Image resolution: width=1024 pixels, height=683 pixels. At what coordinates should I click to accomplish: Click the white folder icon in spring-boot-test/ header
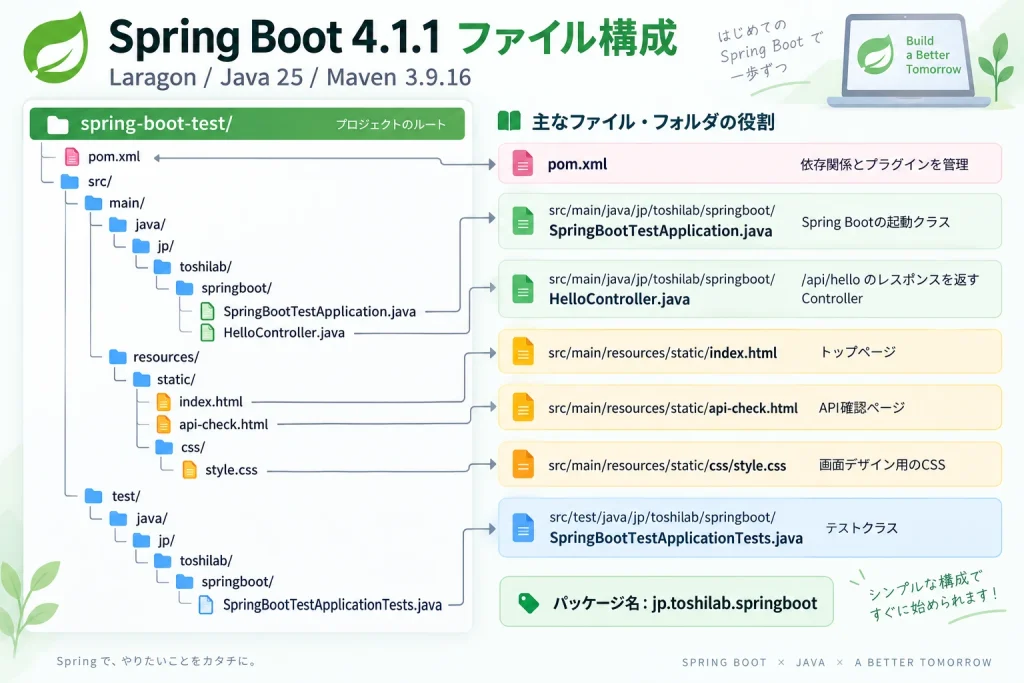pos(57,125)
